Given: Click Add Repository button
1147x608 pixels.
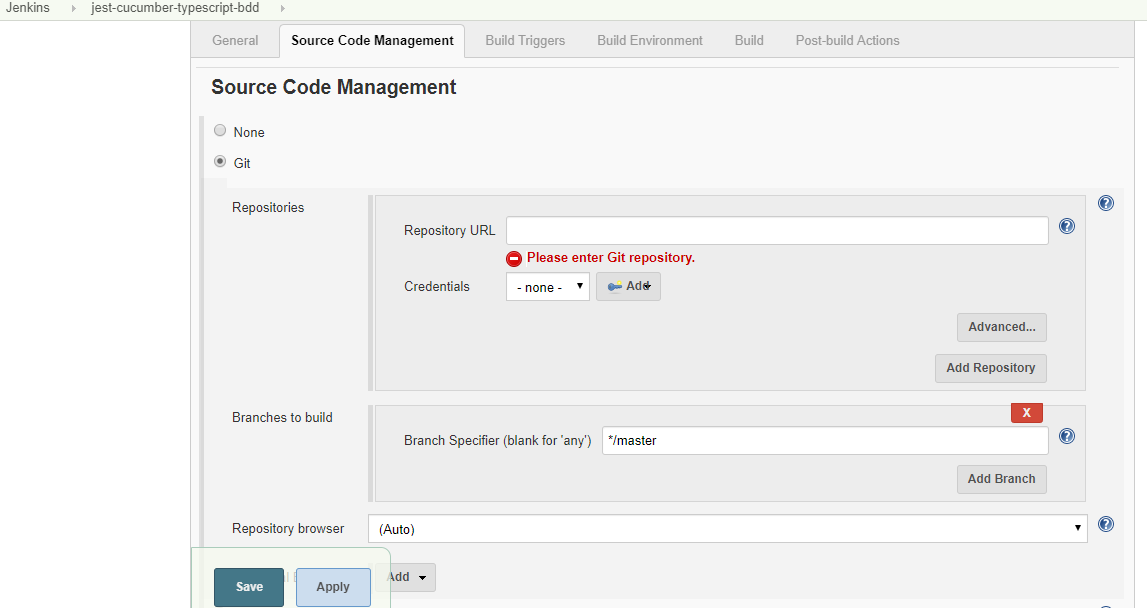Looking at the screenshot, I should tap(990, 368).
